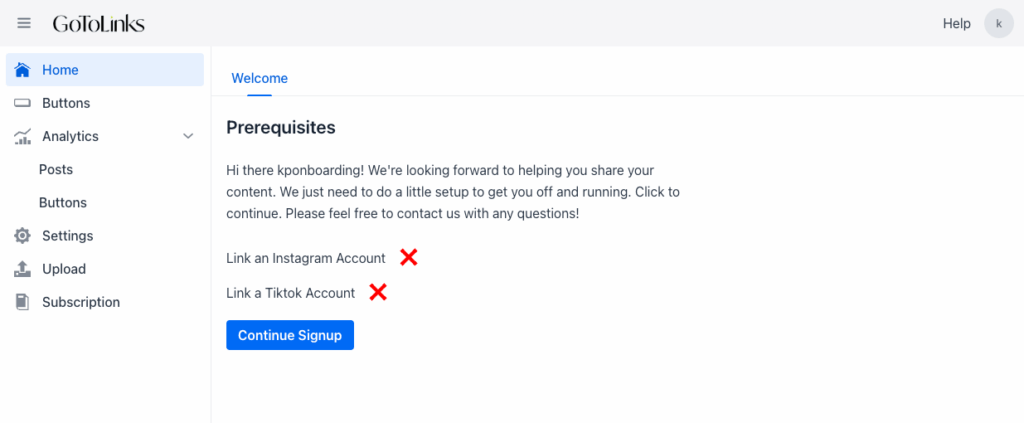Image resolution: width=1024 pixels, height=423 pixels.
Task: Open Buttons under Analytics
Action: 63,203
